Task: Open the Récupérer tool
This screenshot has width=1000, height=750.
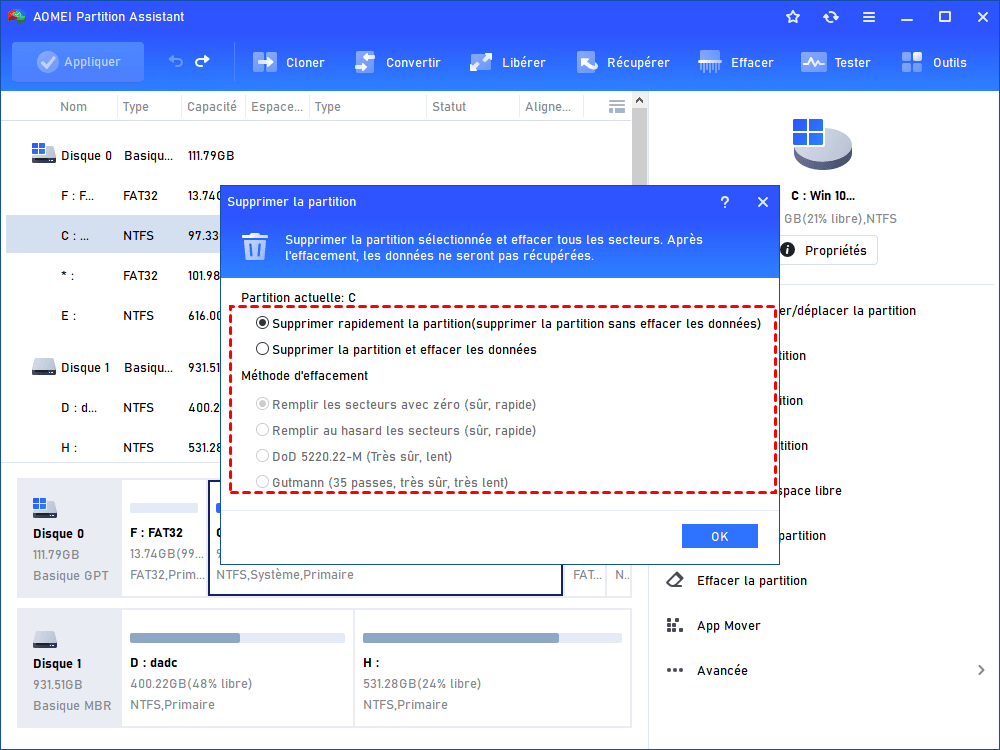Action: click(623, 62)
